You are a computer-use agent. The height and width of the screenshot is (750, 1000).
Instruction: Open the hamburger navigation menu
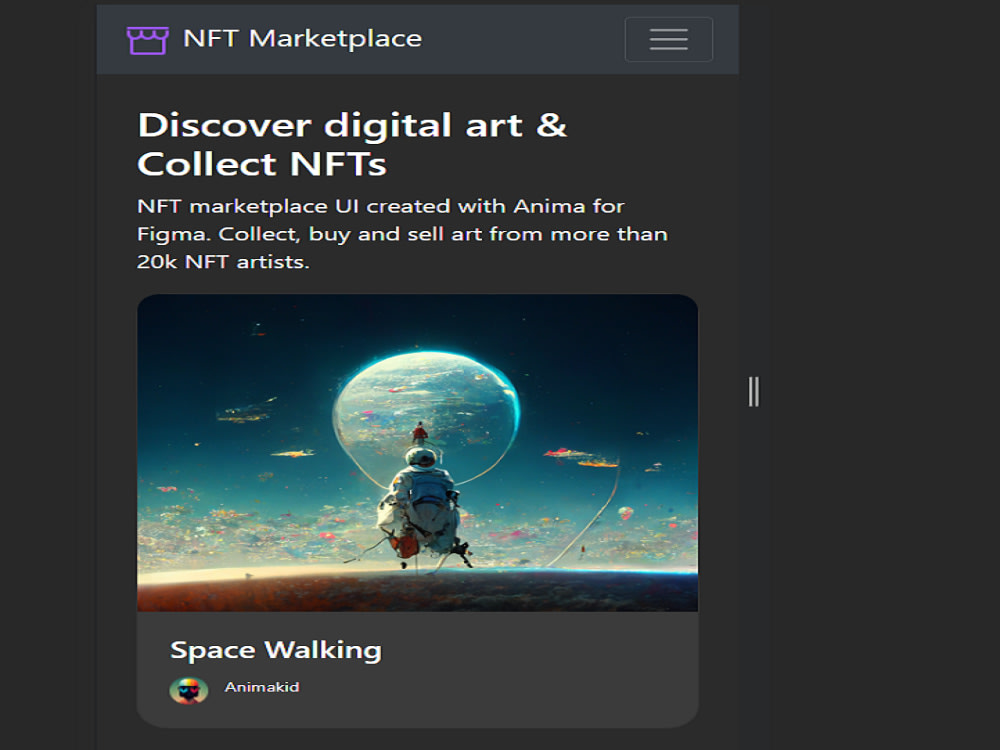point(668,40)
